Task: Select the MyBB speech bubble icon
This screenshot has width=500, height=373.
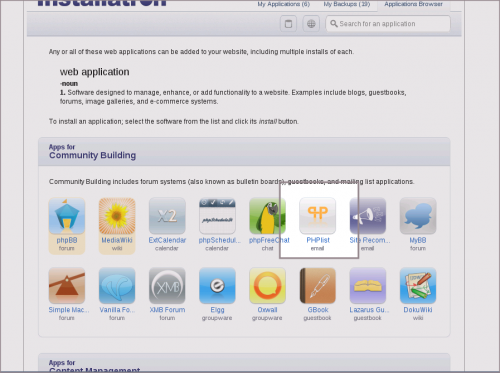Action: [x=418, y=216]
